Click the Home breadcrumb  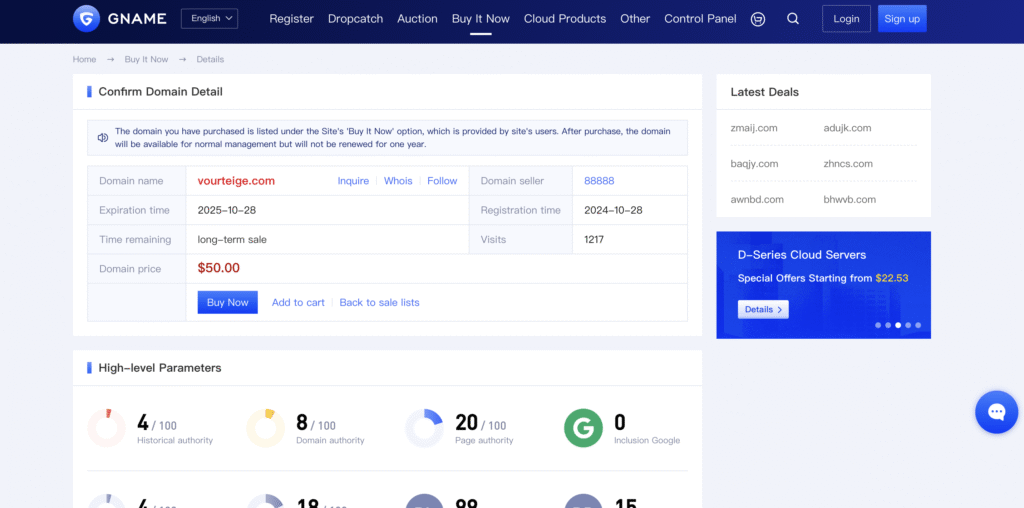coord(84,59)
